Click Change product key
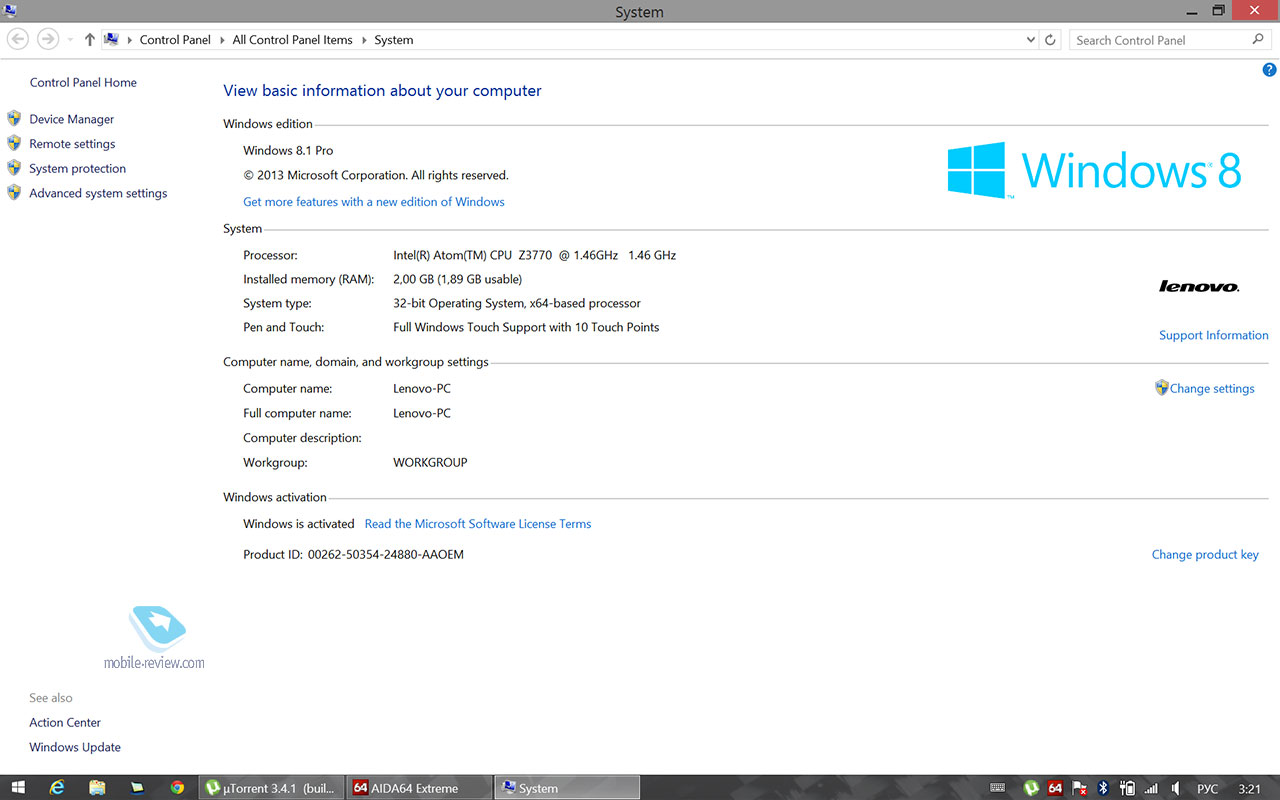The image size is (1280, 800). tap(1205, 555)
